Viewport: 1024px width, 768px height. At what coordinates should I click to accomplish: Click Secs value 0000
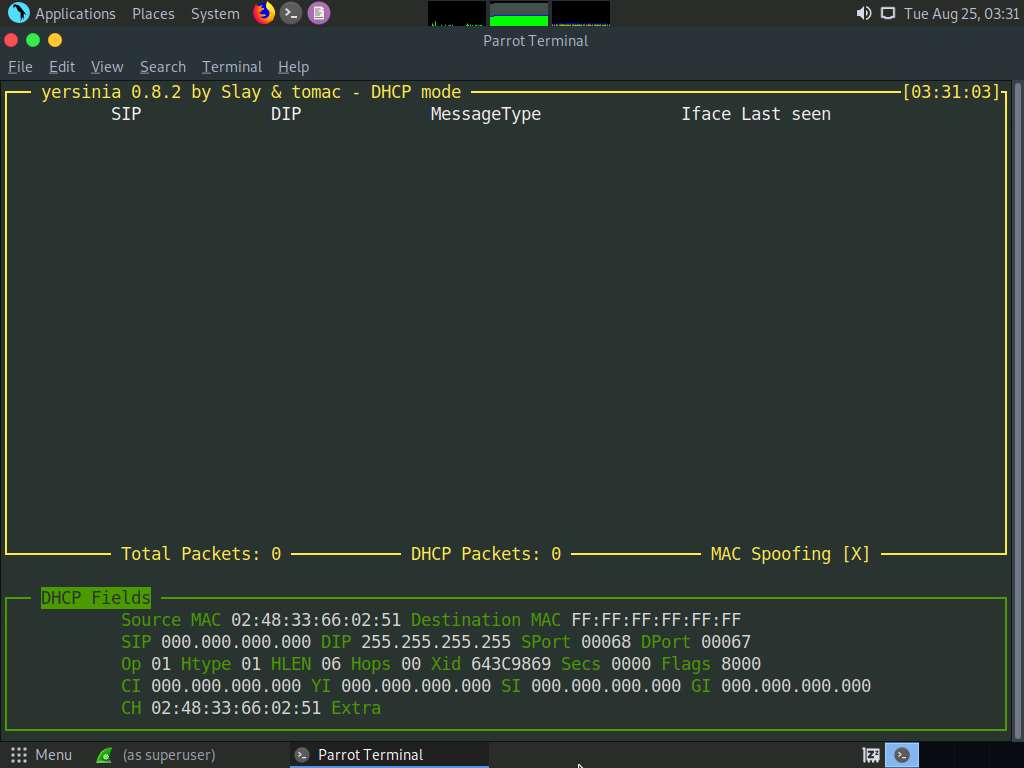pyautogui.click(x=631, y=664)
